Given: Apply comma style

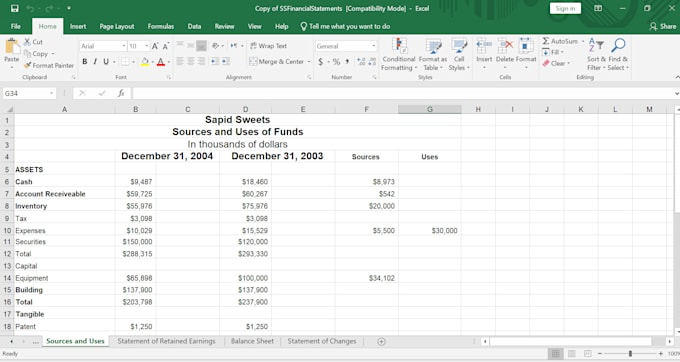Looking at the screenshot, I should [x=347, y=62].
